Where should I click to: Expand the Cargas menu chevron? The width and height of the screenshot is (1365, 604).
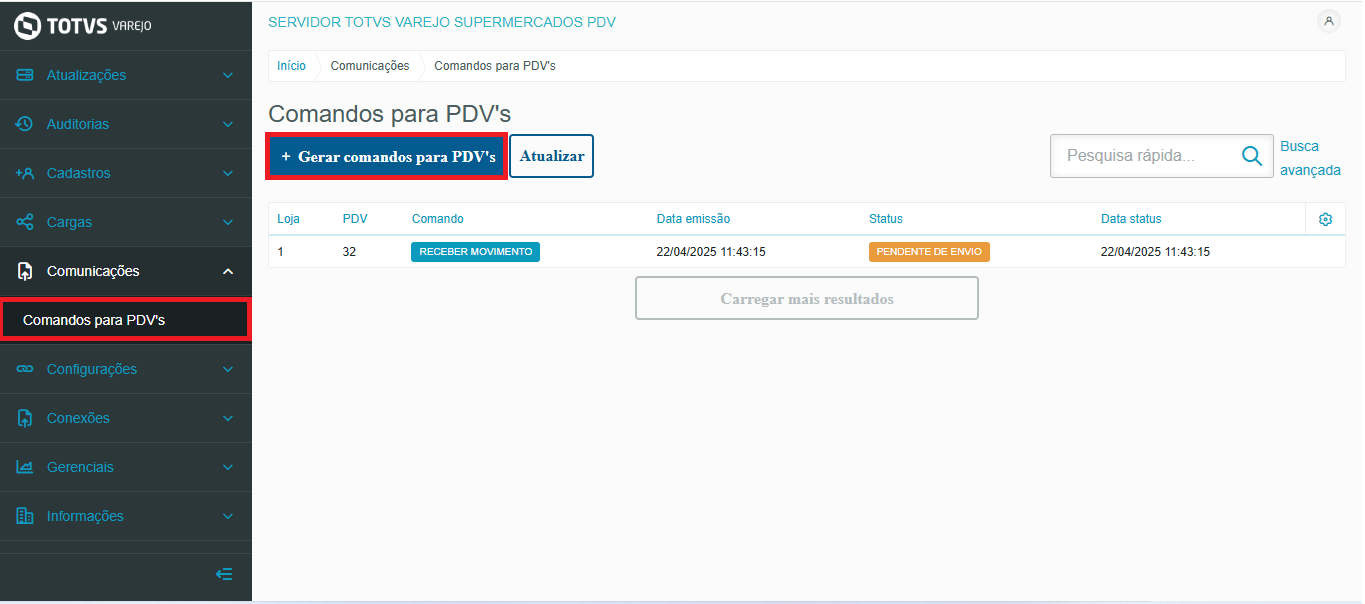tap(228, 223)
